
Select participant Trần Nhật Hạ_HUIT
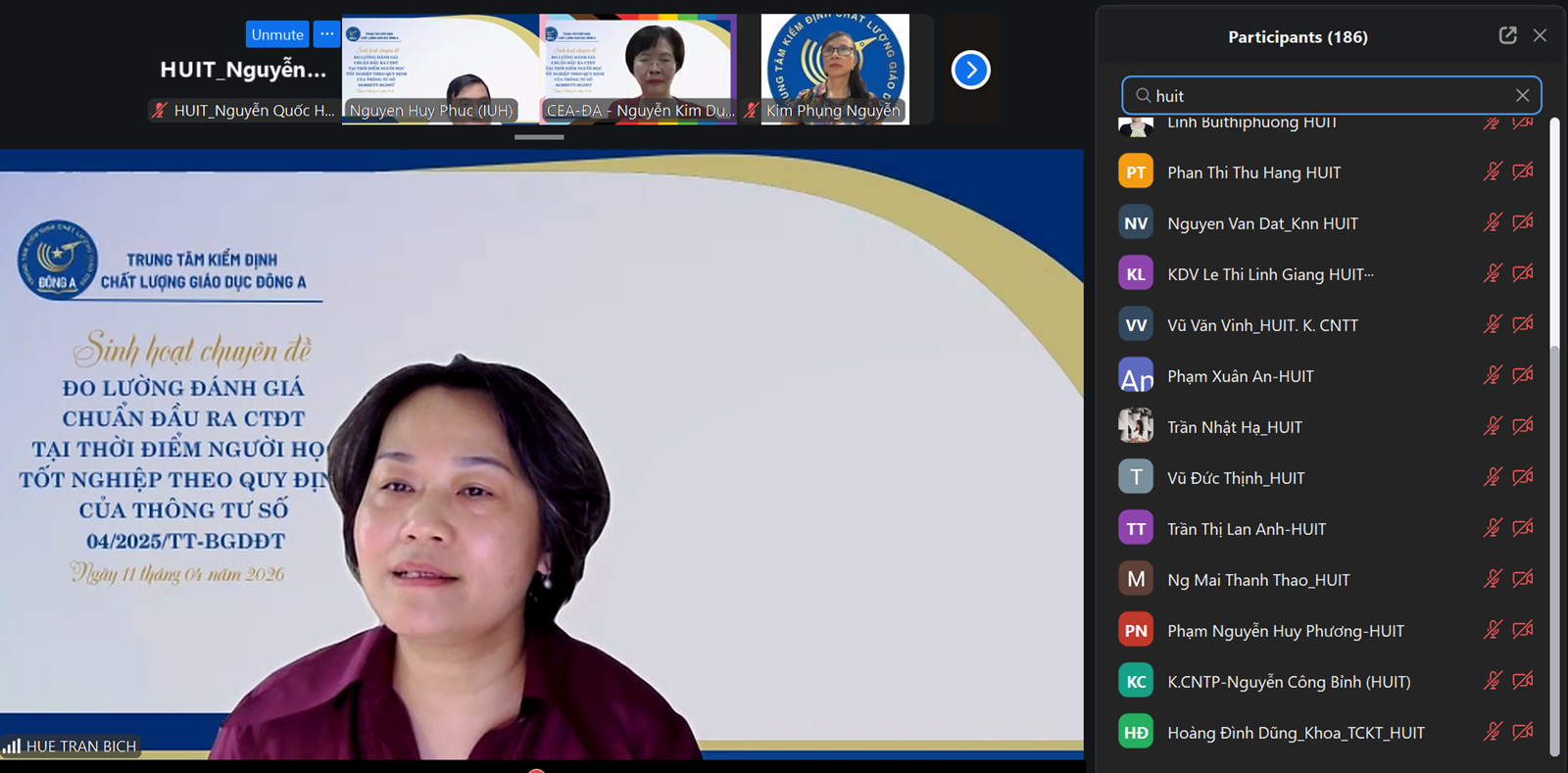1328,426
